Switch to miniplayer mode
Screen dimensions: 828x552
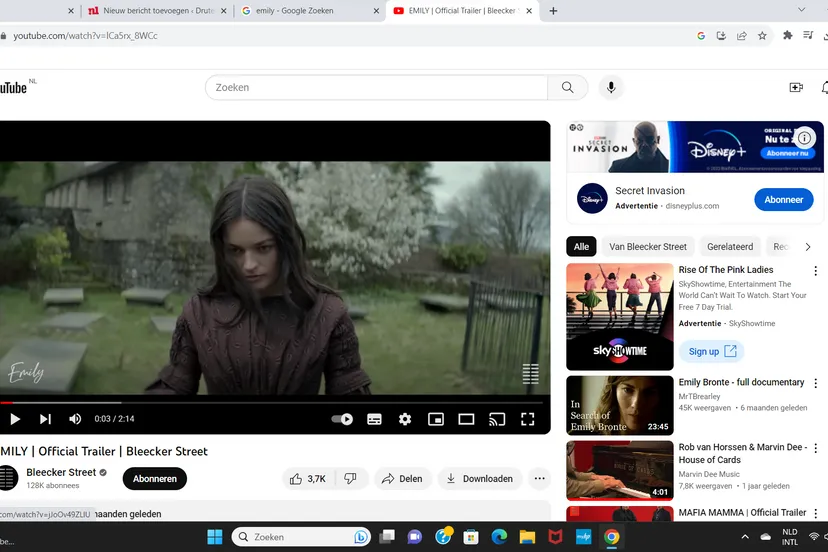coord(436,419)
